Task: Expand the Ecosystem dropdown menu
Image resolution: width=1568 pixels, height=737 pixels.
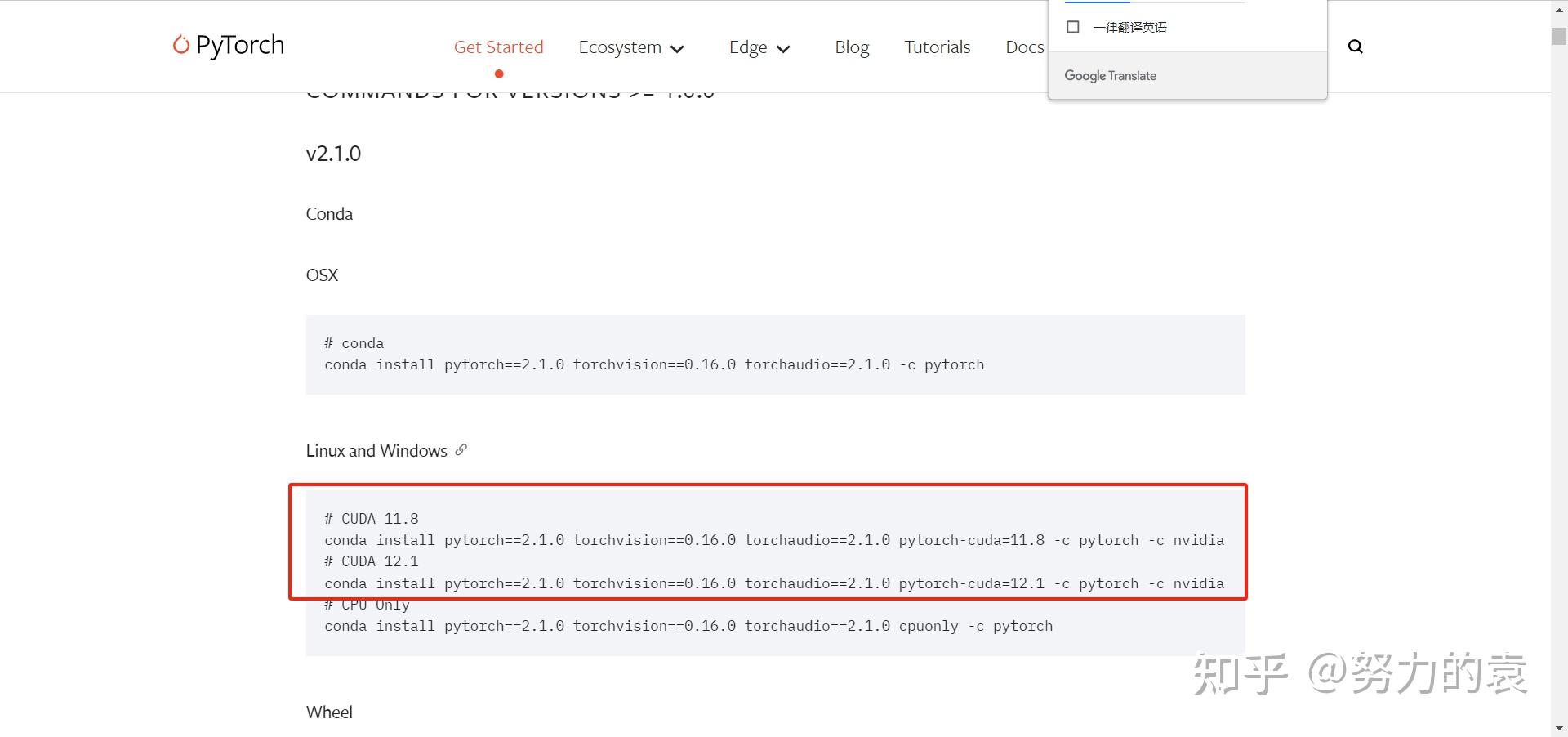Action: click(x=620, y=47)
